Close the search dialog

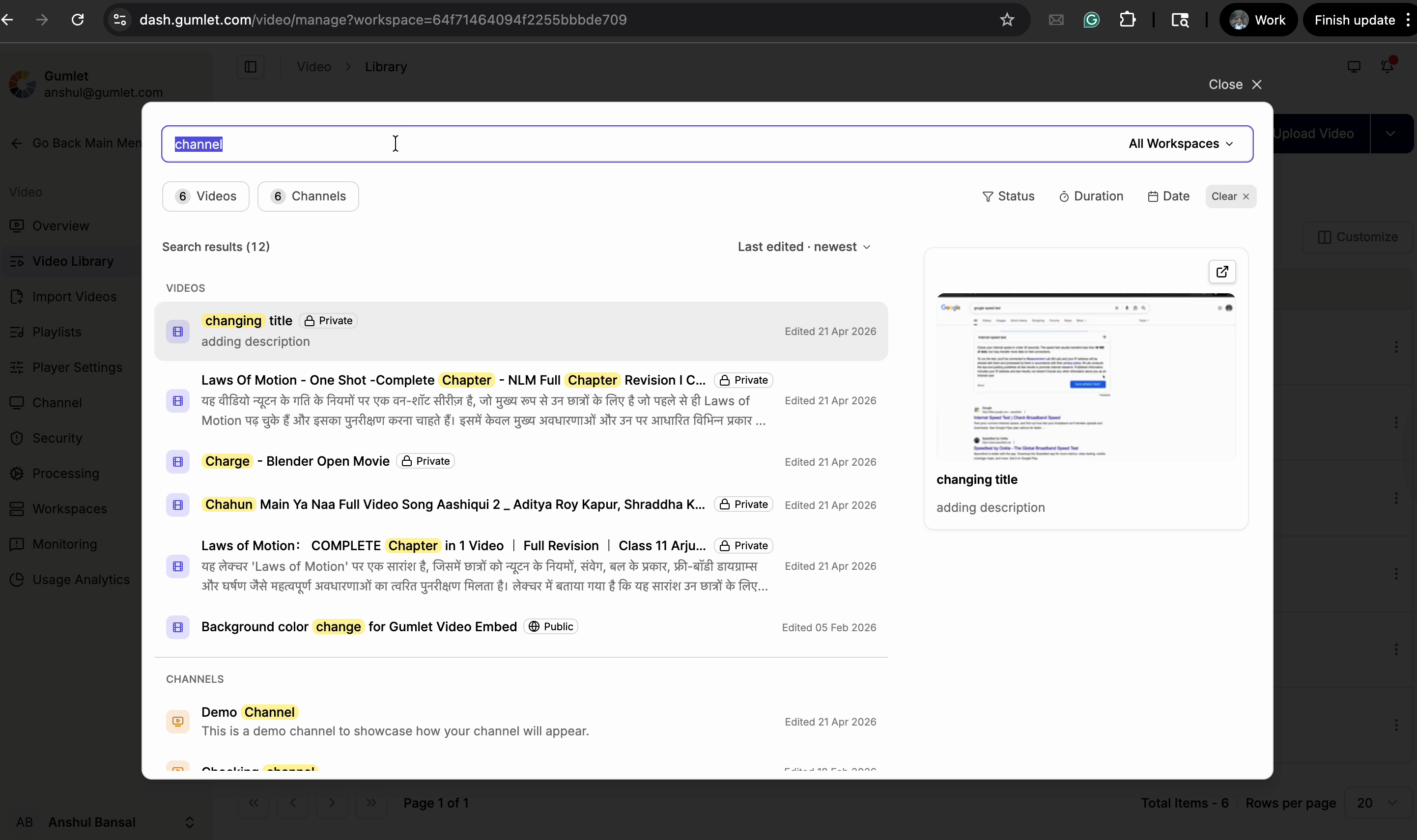[1235, 84]
